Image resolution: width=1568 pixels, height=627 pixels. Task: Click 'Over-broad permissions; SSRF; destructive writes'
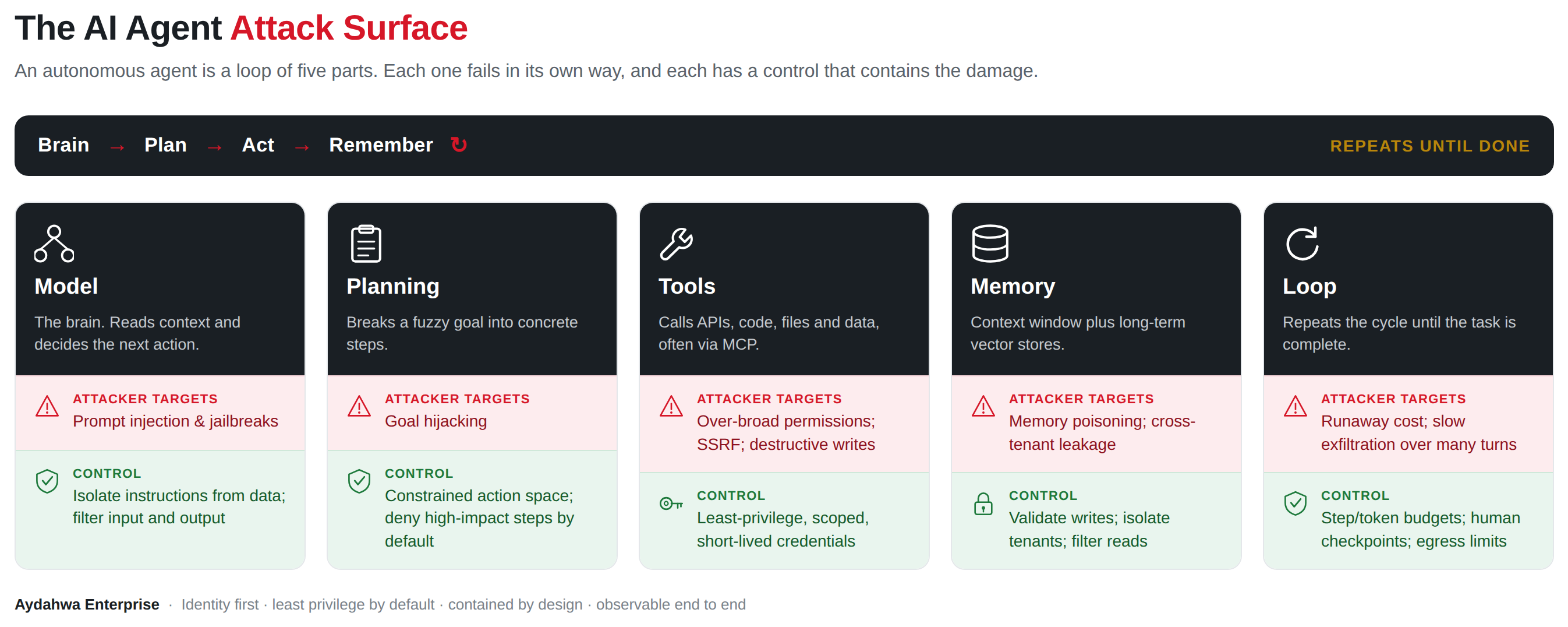(x=786, y=432)
